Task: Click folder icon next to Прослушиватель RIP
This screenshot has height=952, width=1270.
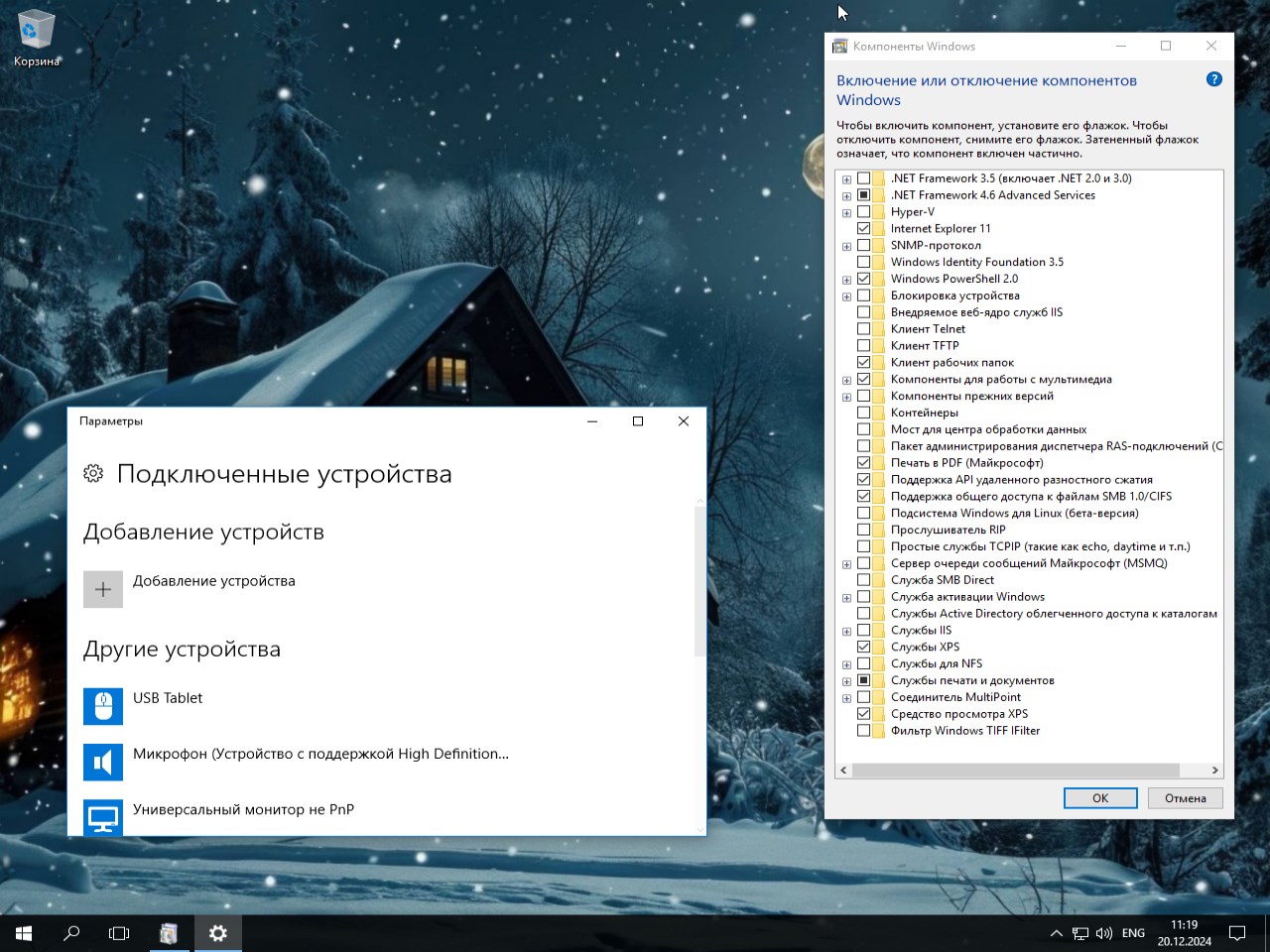Action: point(879,530)
